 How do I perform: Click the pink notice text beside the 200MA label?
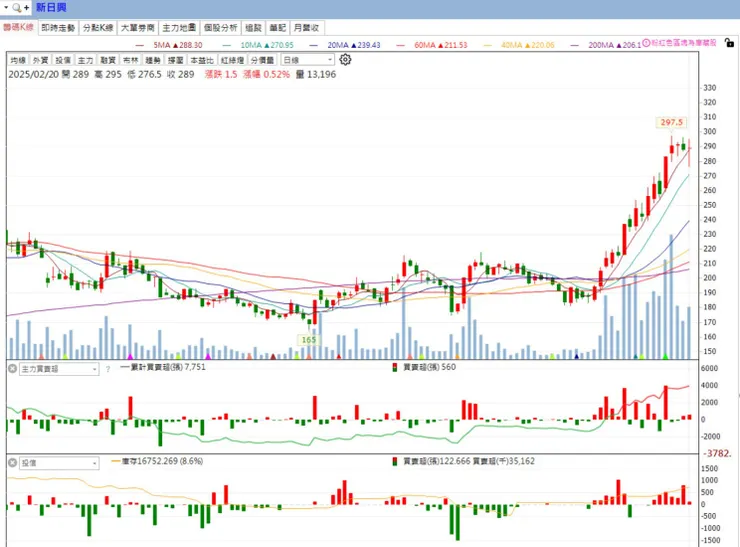(684, 43)
